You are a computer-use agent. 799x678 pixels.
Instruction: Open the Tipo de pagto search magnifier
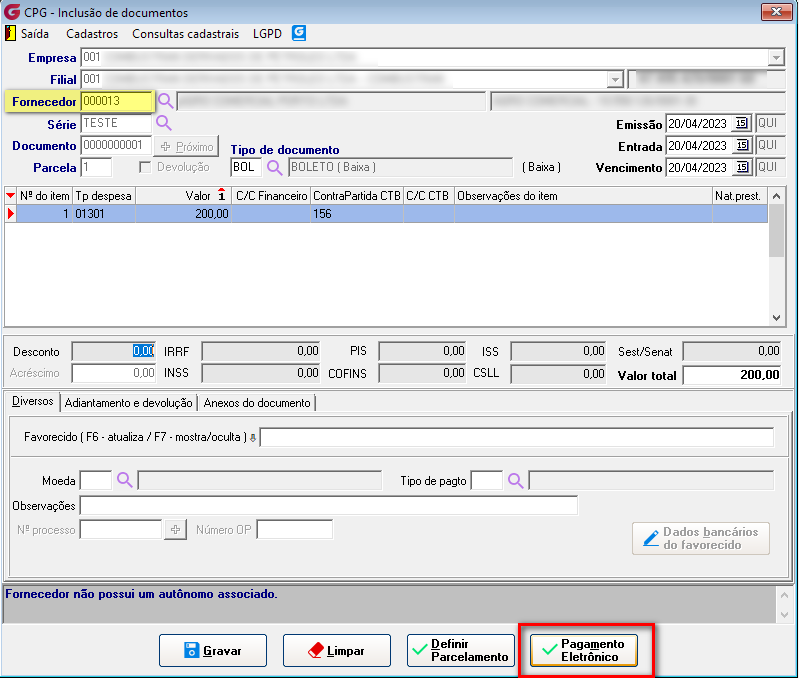click(x=515, y=480)
